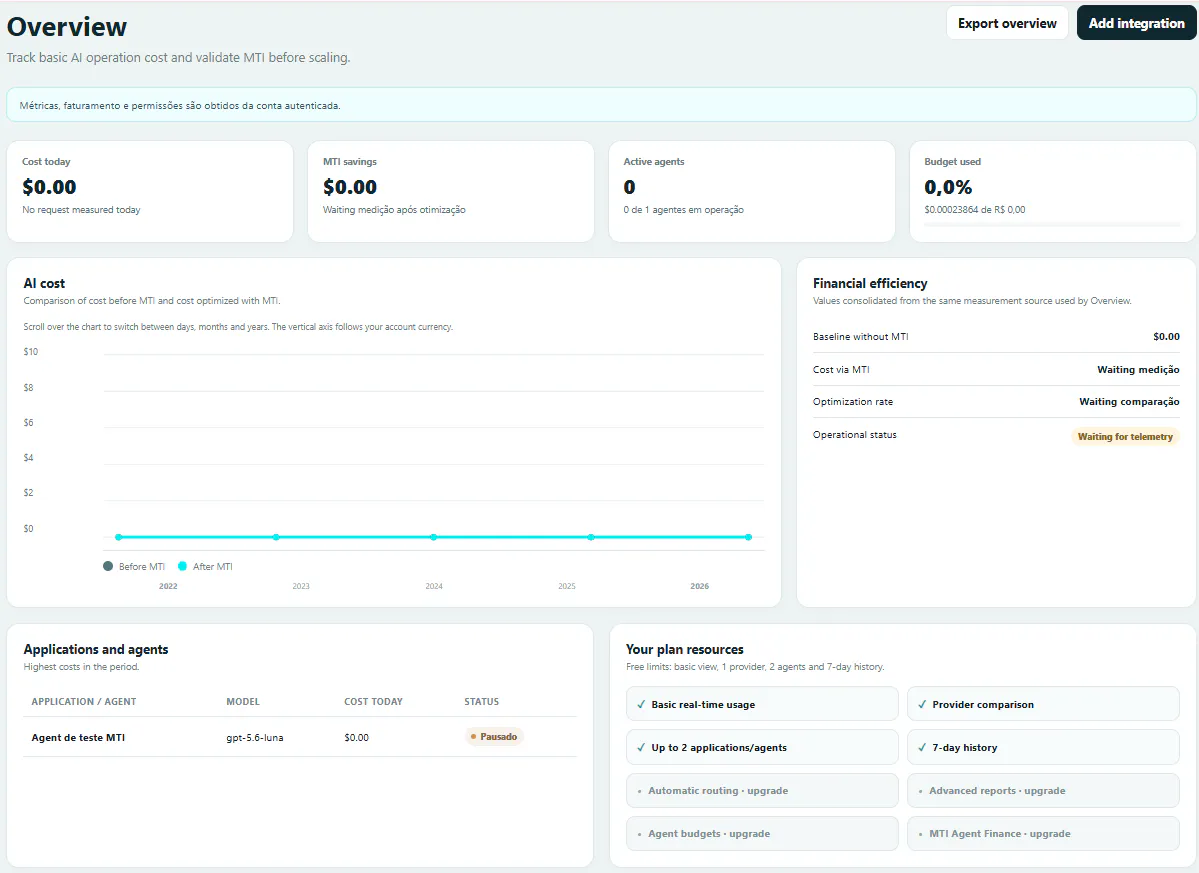
Task: Click Automatic routing upgrade item
Action: pyautogui.click(x=762, y=790)
